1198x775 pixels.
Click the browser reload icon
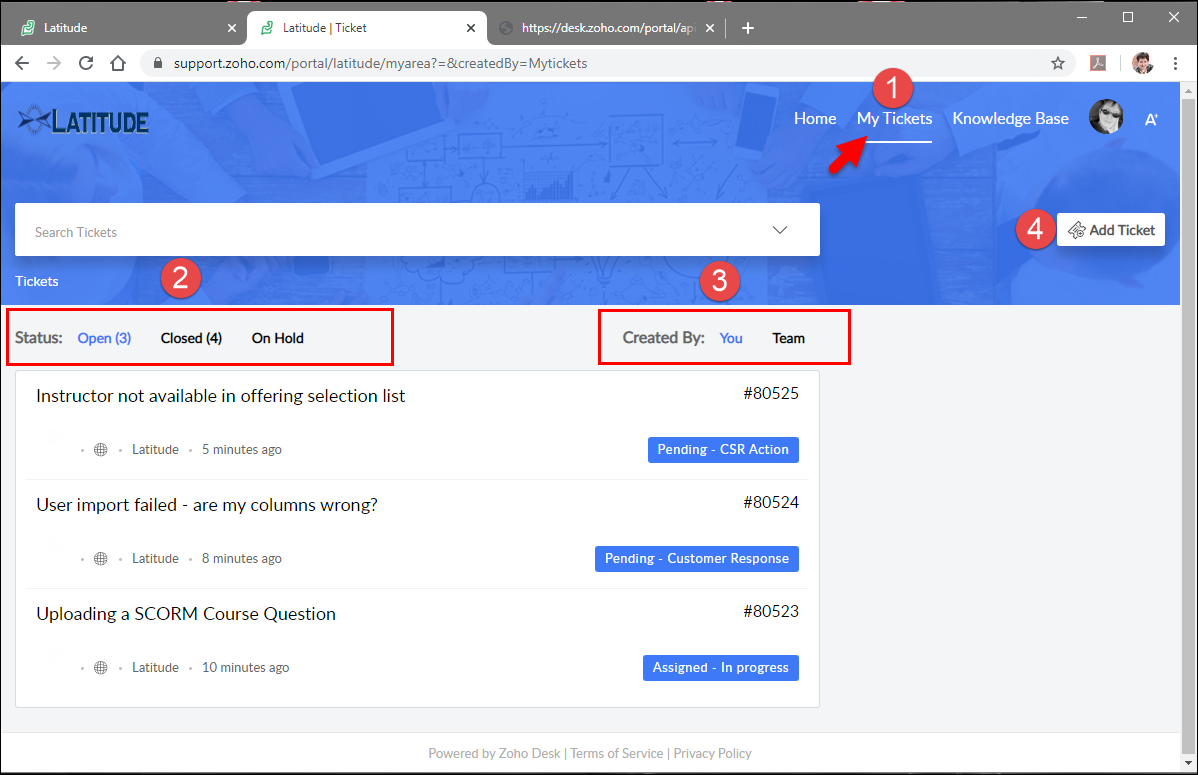click(x=86, y=63)
